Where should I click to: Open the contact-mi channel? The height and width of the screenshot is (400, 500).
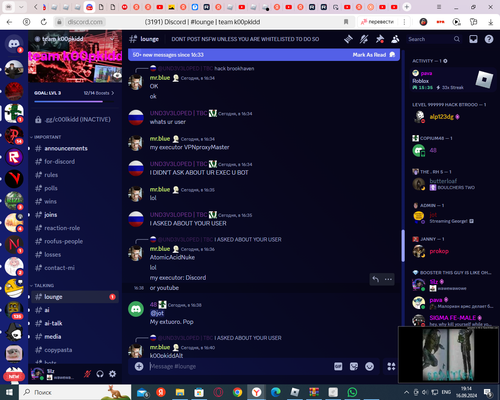point(75,268)
